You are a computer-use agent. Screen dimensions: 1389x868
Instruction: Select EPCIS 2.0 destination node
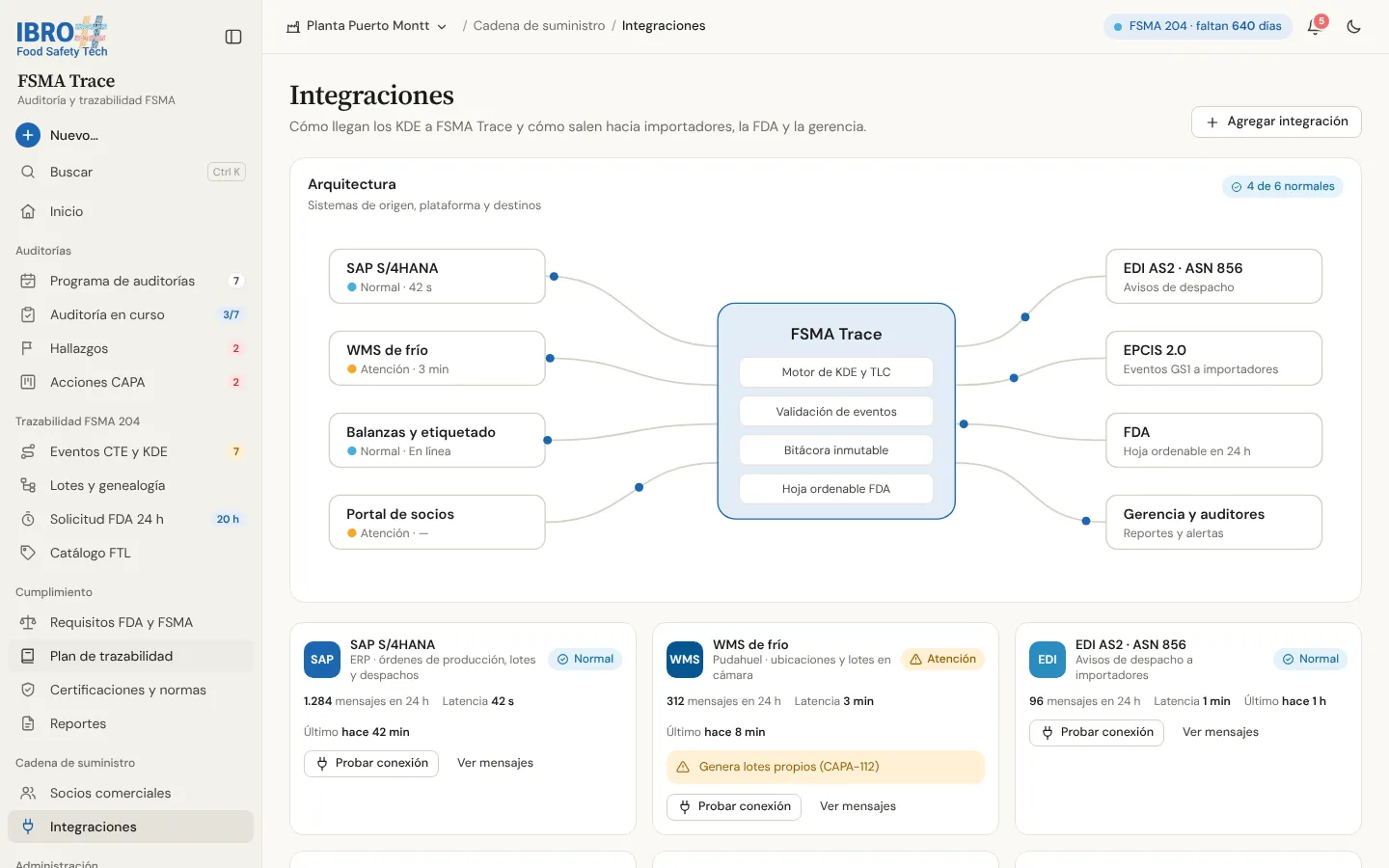click(x=1213, y=358)
